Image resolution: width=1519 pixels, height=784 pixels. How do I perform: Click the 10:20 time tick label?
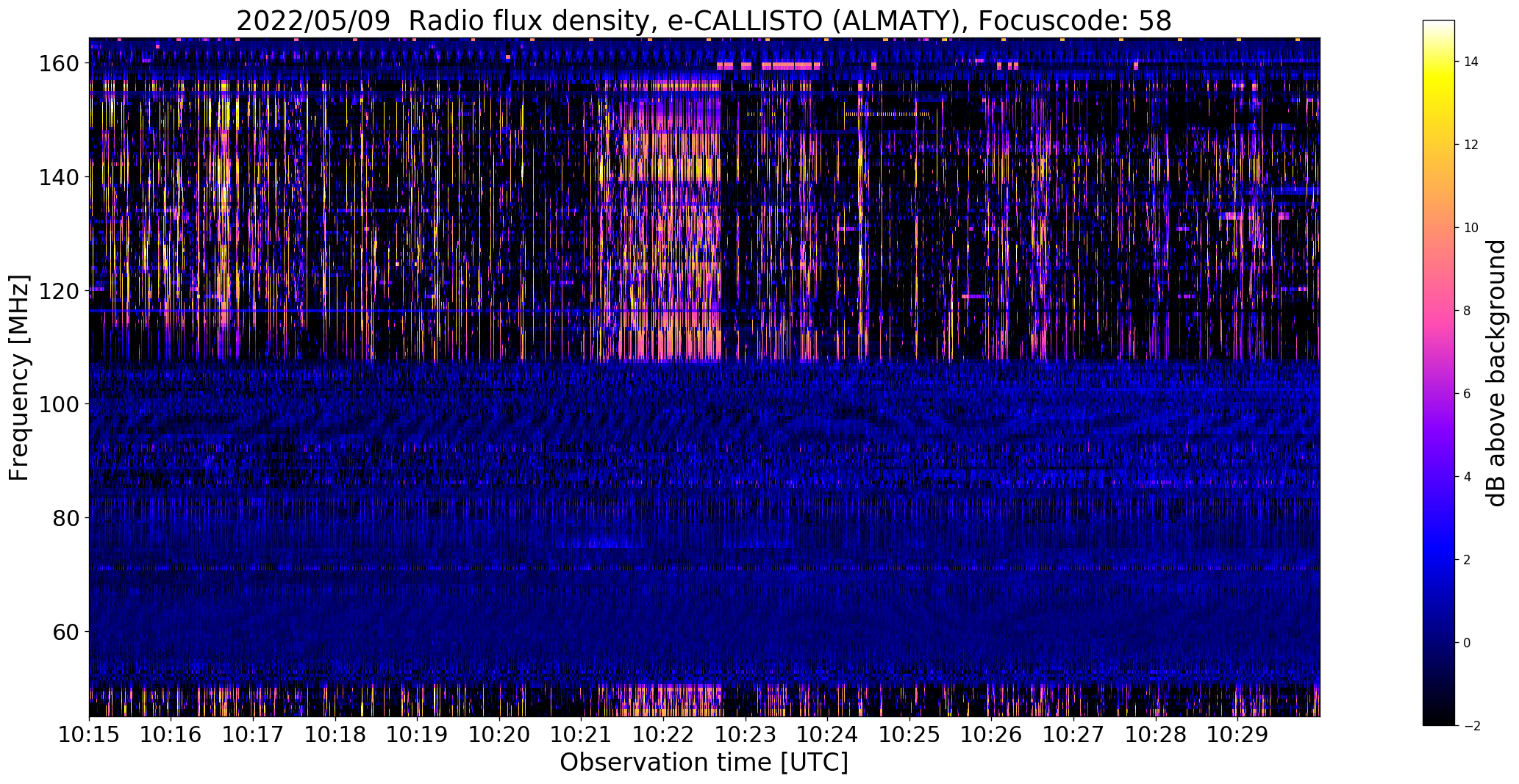pos(499,734)
